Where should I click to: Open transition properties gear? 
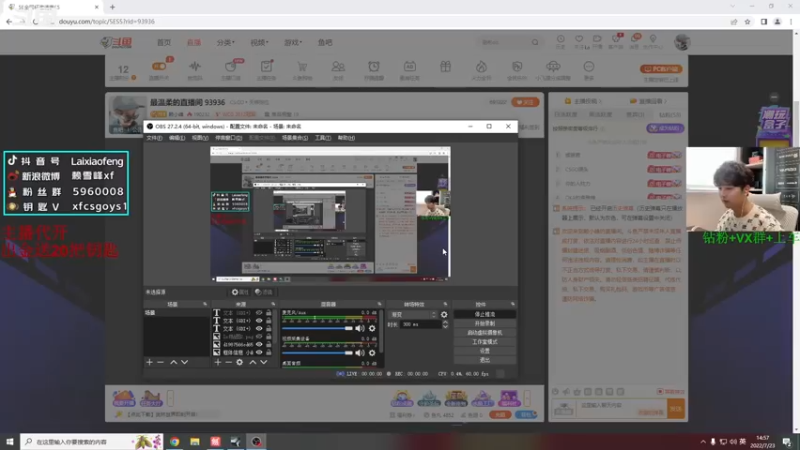click(x=444, y=315)
